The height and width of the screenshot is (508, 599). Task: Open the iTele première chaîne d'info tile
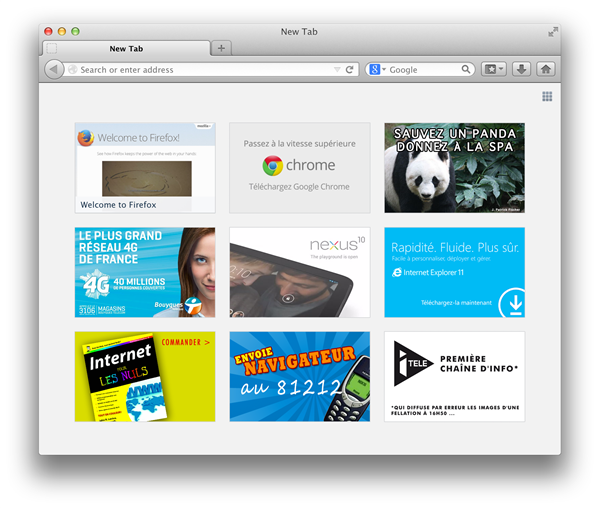pyautogui.click(x=455, y=377)
